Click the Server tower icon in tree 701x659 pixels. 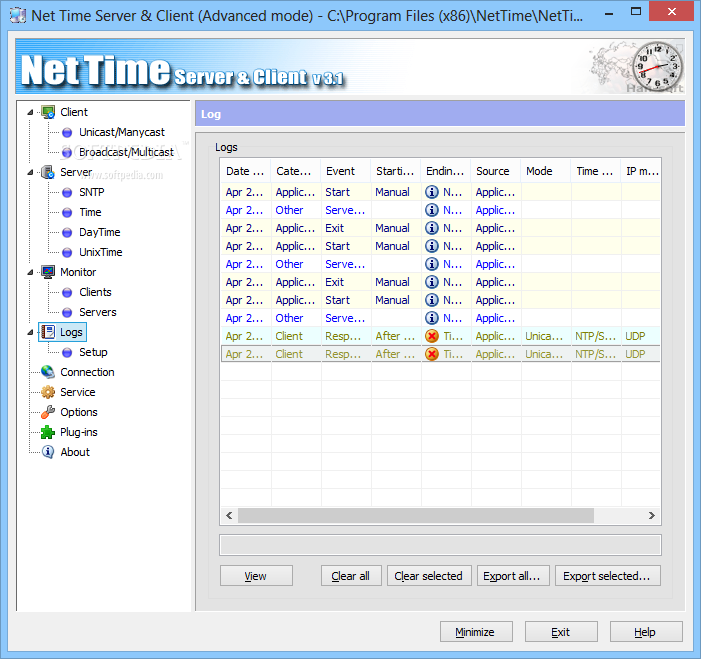[x=48, y=172]
